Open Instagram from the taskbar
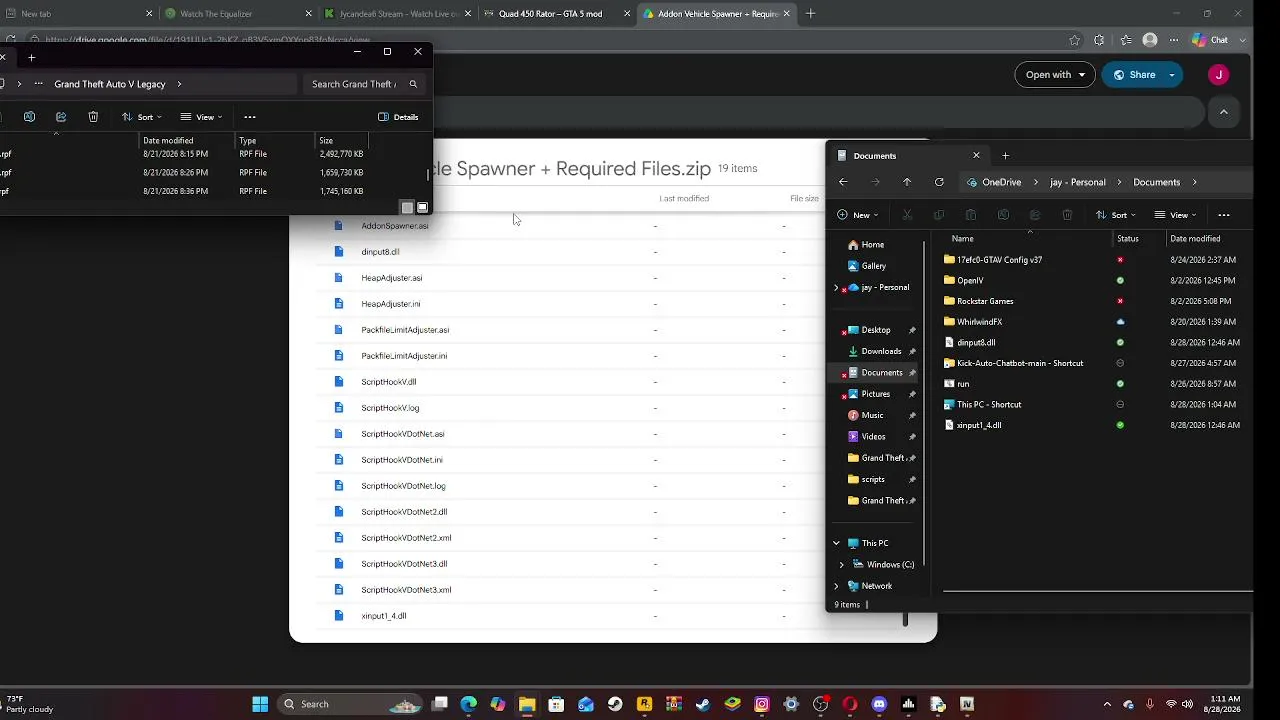 762,704
